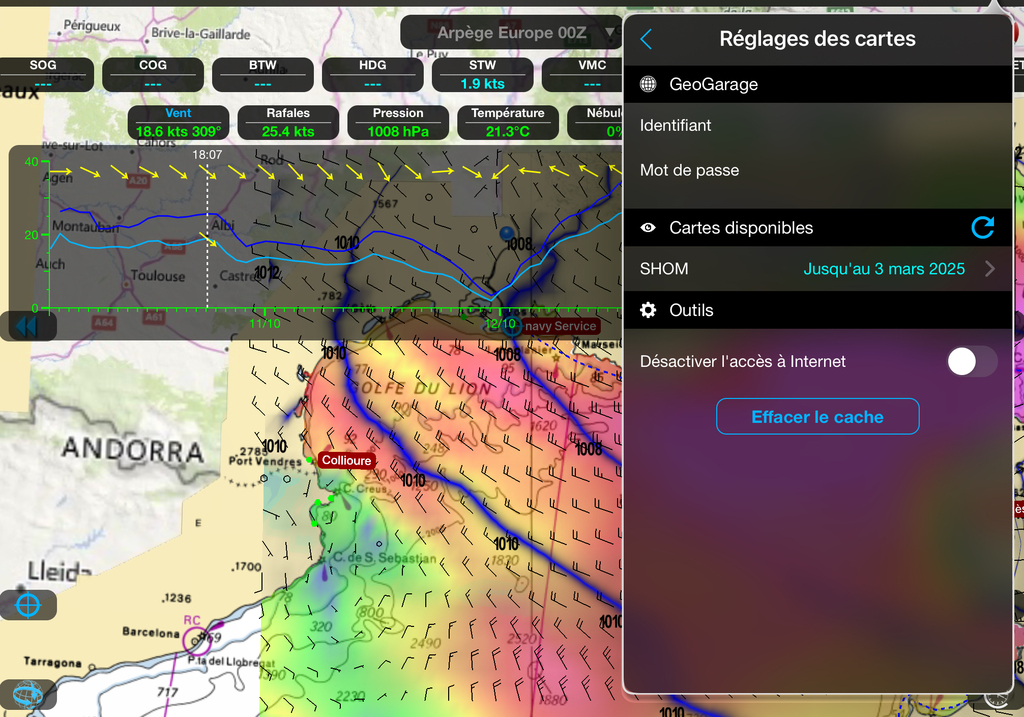Click the Outils section header text
The height and width of the screenshot is (717, 1024).
coord(691,310)
